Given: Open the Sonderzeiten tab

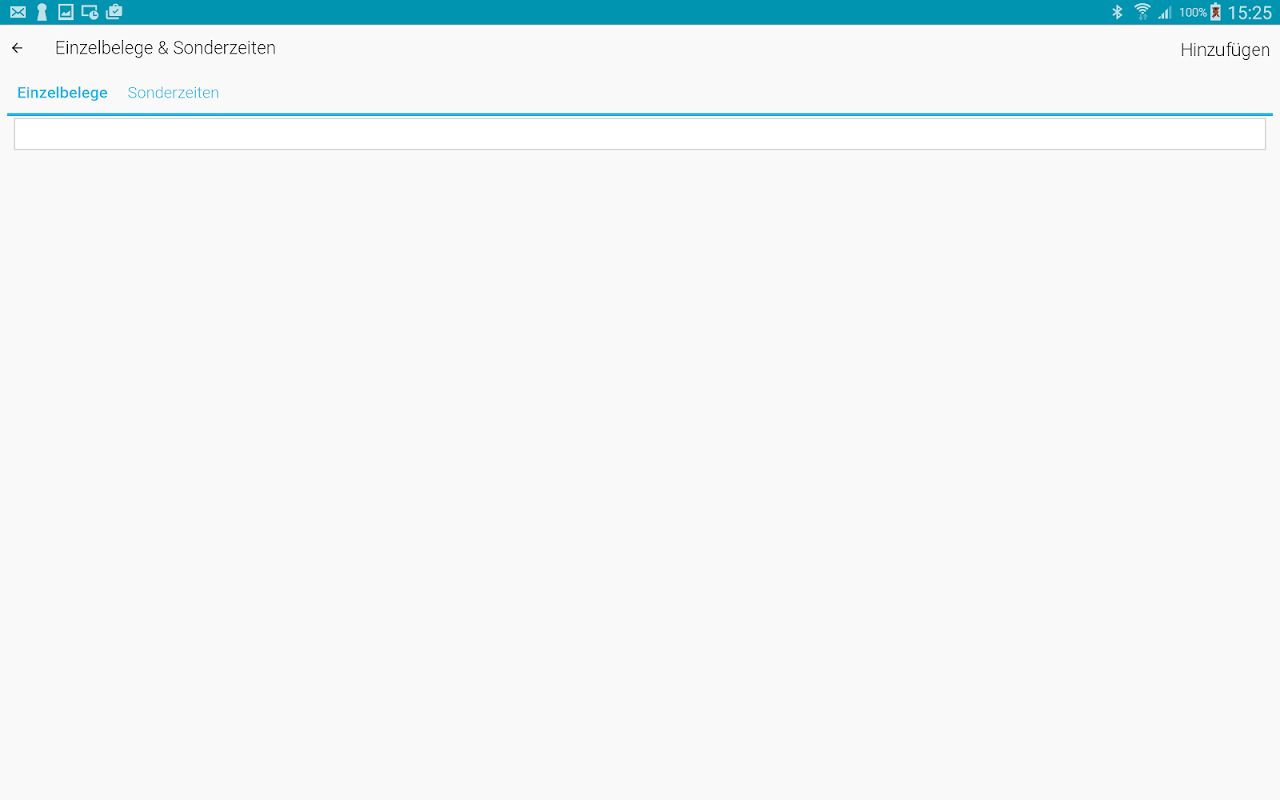Looking at the screenshot, I should 173,93.
